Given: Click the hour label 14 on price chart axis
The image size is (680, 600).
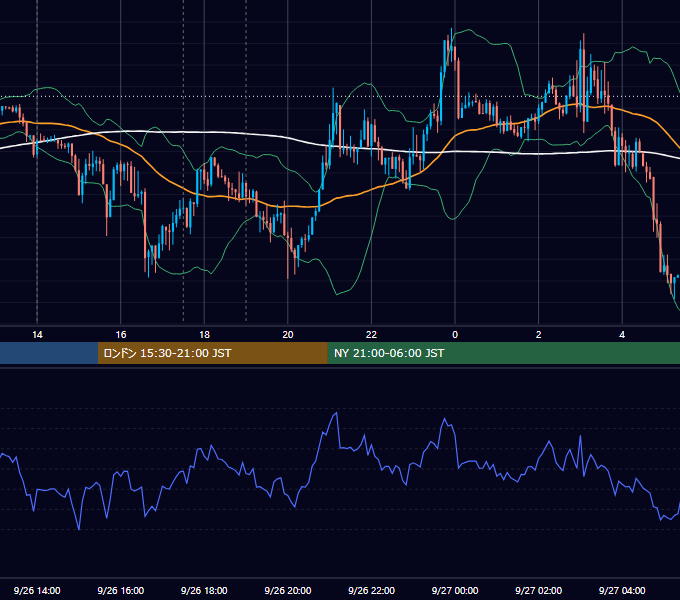Looking at the screenshot, I should pyautogui.click(x=37, y=335).
